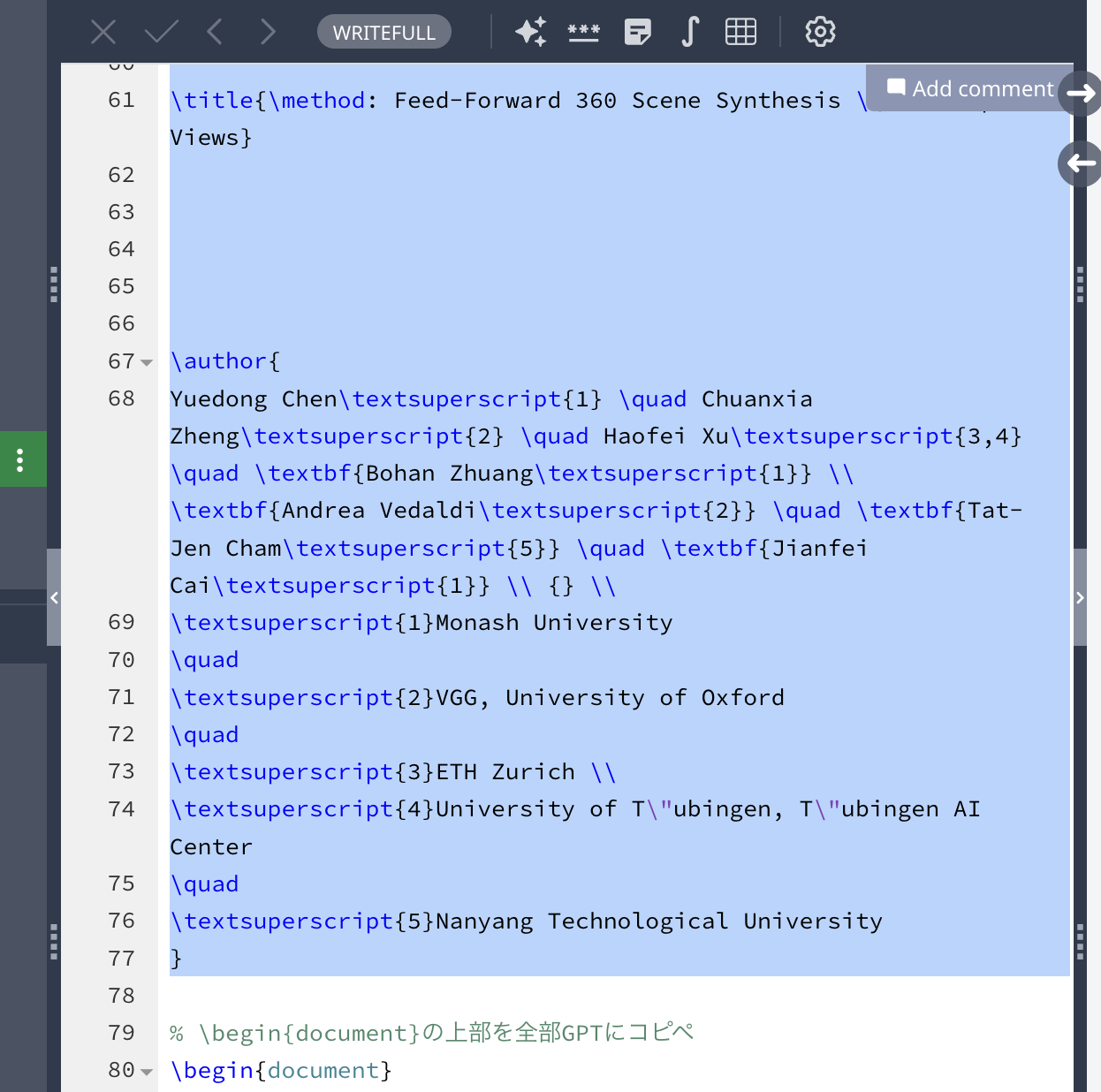Click Monash University on line 69
This screenshot has height=1092, width=1101.
pos(554,622)
